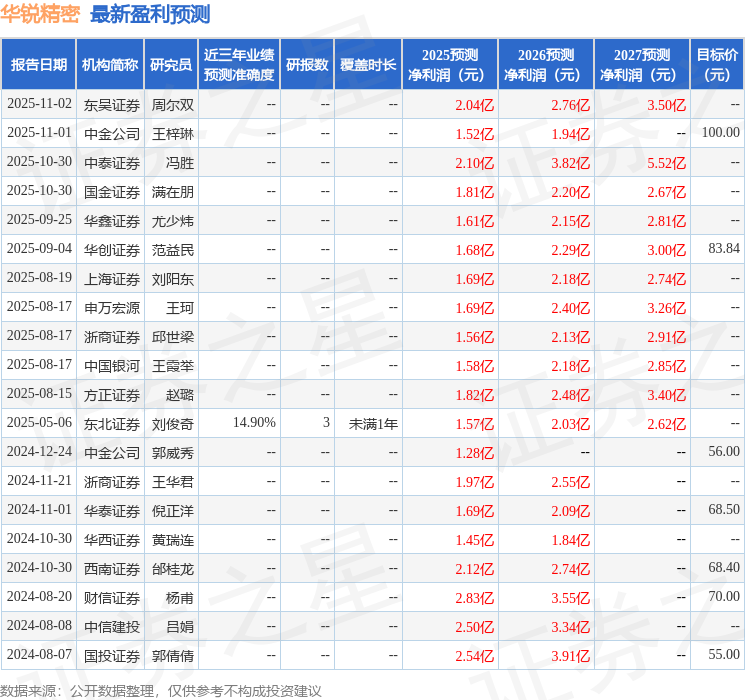Select the 2027预测净利润 column header
The image size is (745, 700).
coord(642,65)
